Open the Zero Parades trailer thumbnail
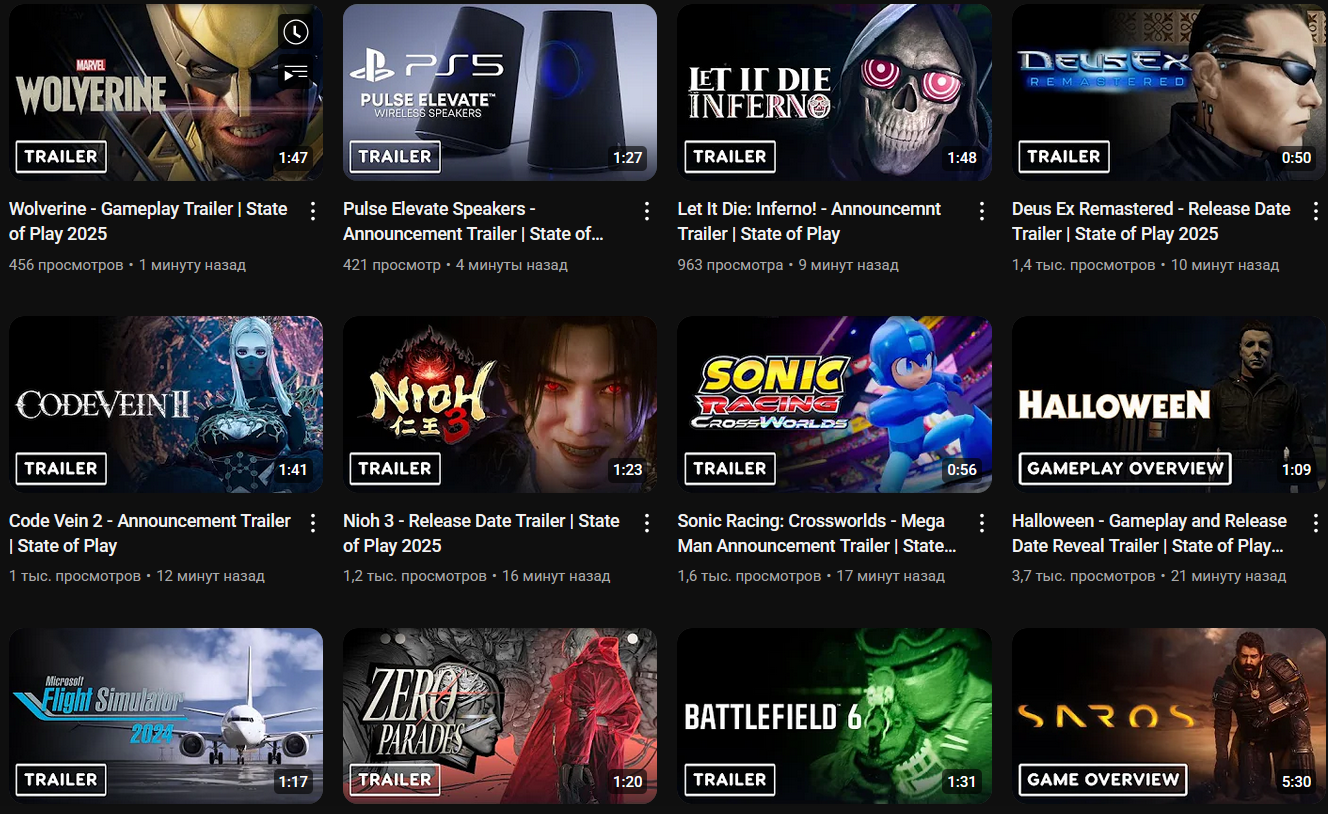1328x814 pixels. click(x=500, y=716)
